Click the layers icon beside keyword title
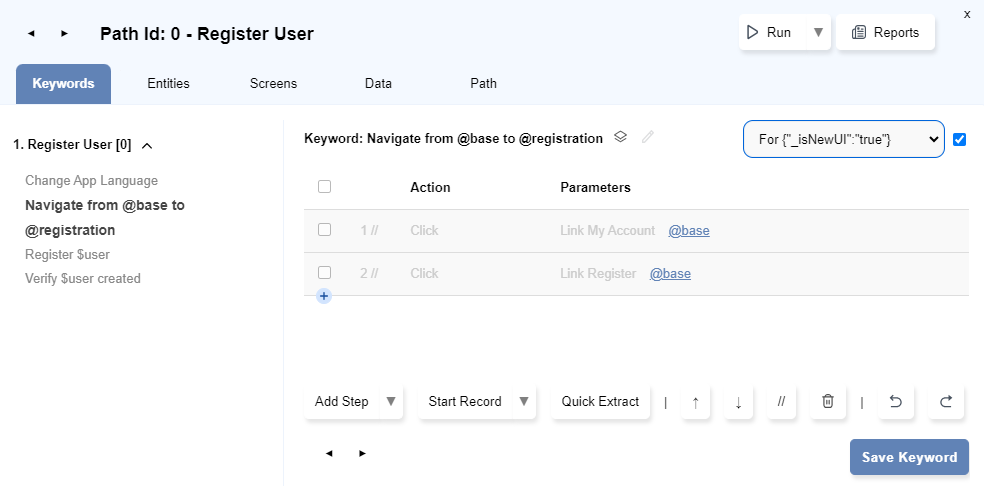 620,138
